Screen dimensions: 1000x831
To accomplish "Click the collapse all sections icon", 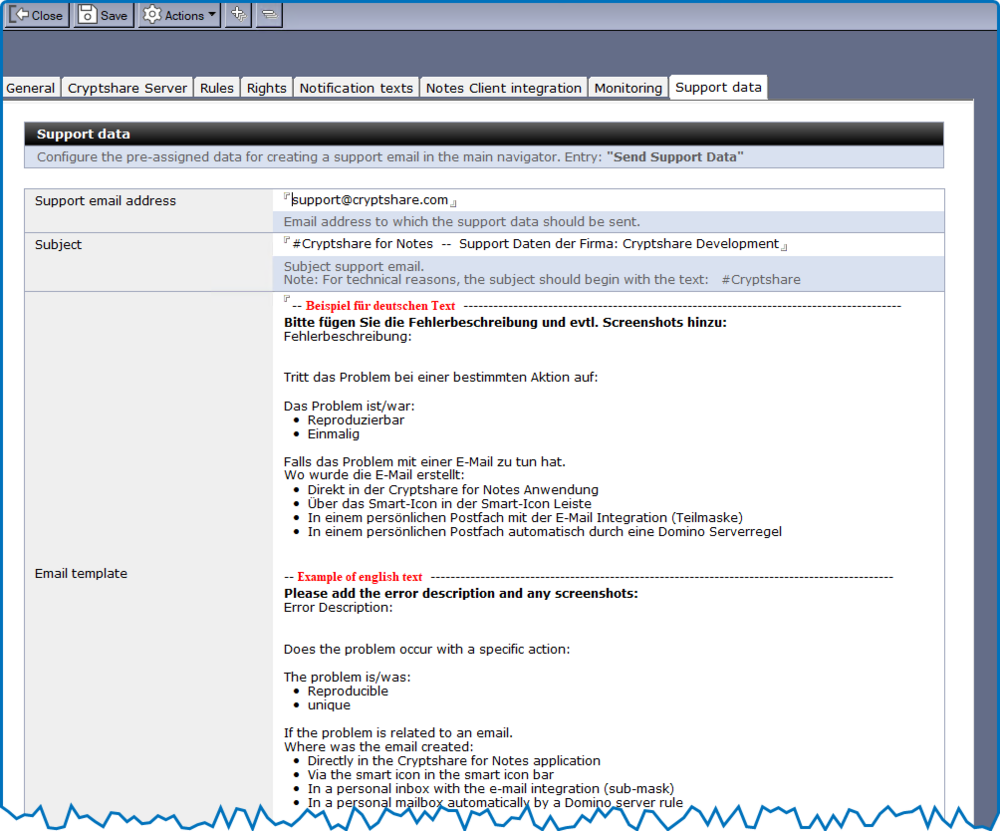I will tap(268, 14).
